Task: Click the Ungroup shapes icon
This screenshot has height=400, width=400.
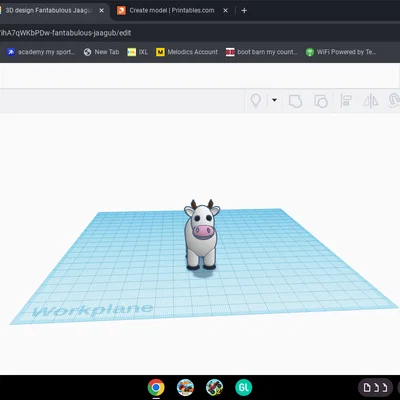Action: tap(321, 101)
